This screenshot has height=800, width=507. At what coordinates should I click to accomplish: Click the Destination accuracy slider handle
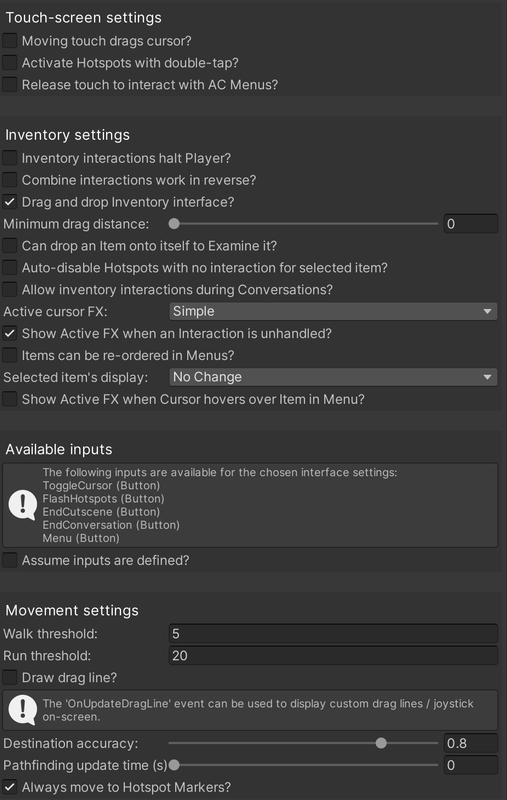(381, 743)
